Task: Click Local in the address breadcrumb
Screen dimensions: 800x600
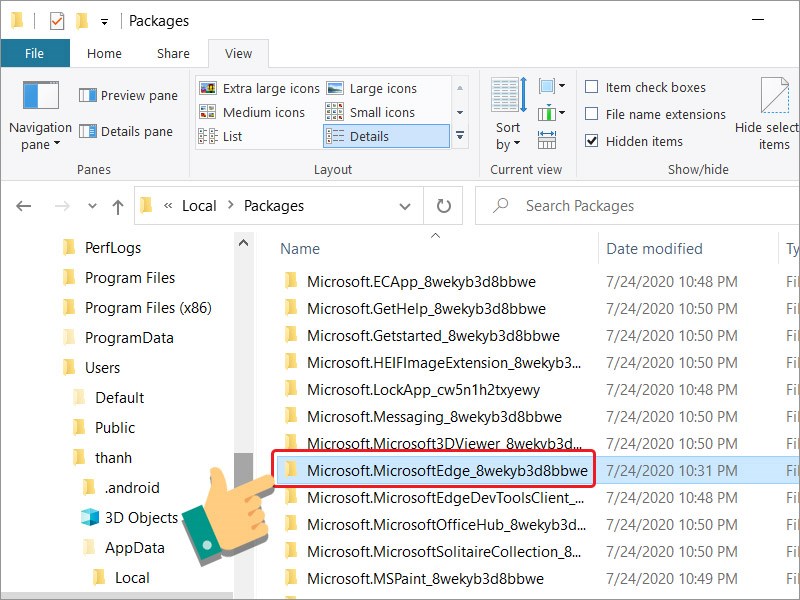Action: 199,206
